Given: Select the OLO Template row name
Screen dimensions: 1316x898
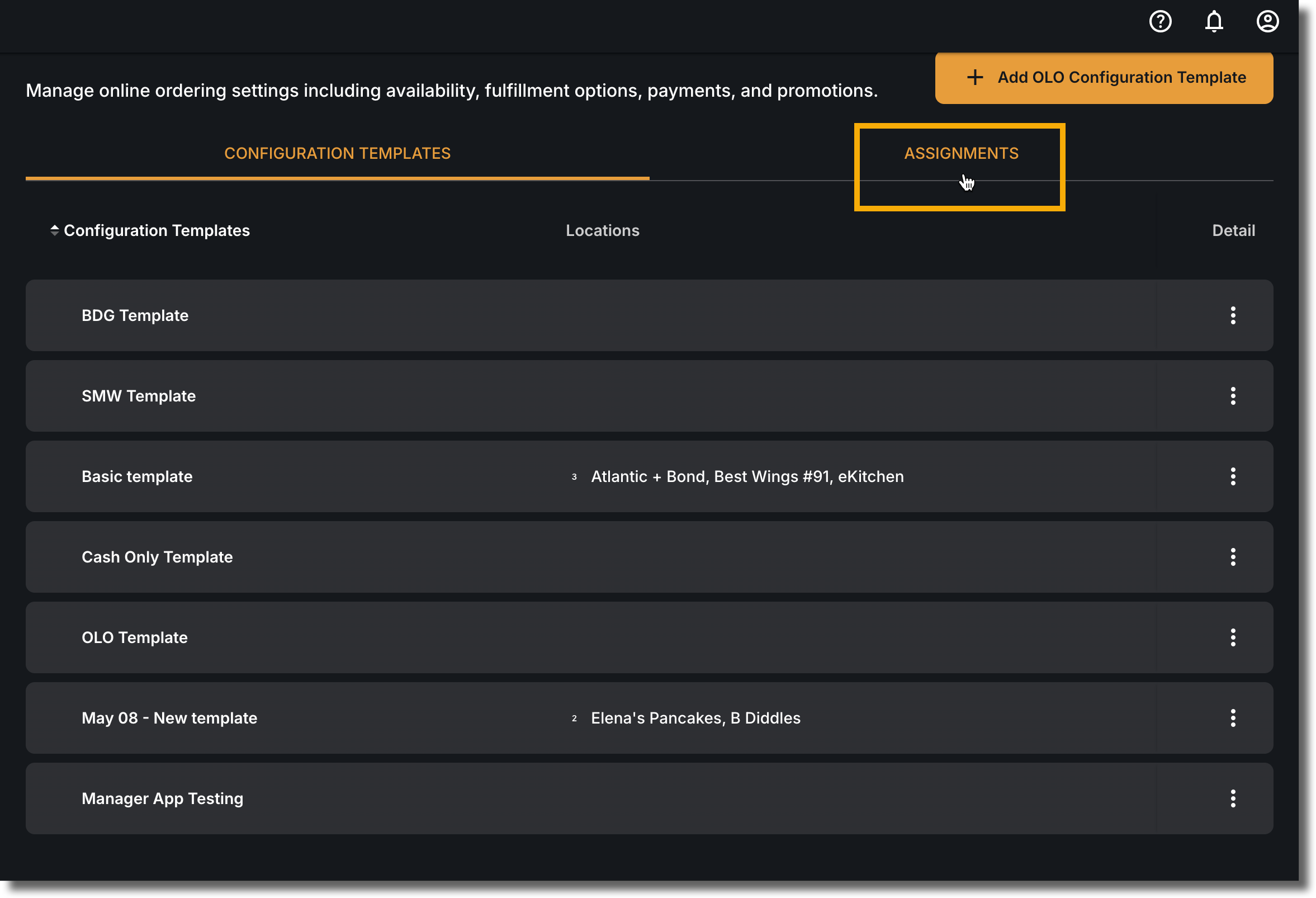Looking at the screenshot, I should click(134, 637).
